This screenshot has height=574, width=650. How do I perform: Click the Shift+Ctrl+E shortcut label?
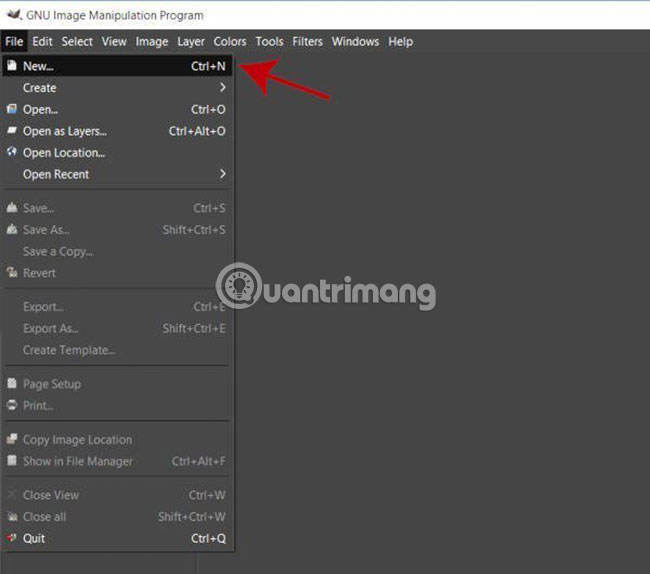click(x=194, y=328)
